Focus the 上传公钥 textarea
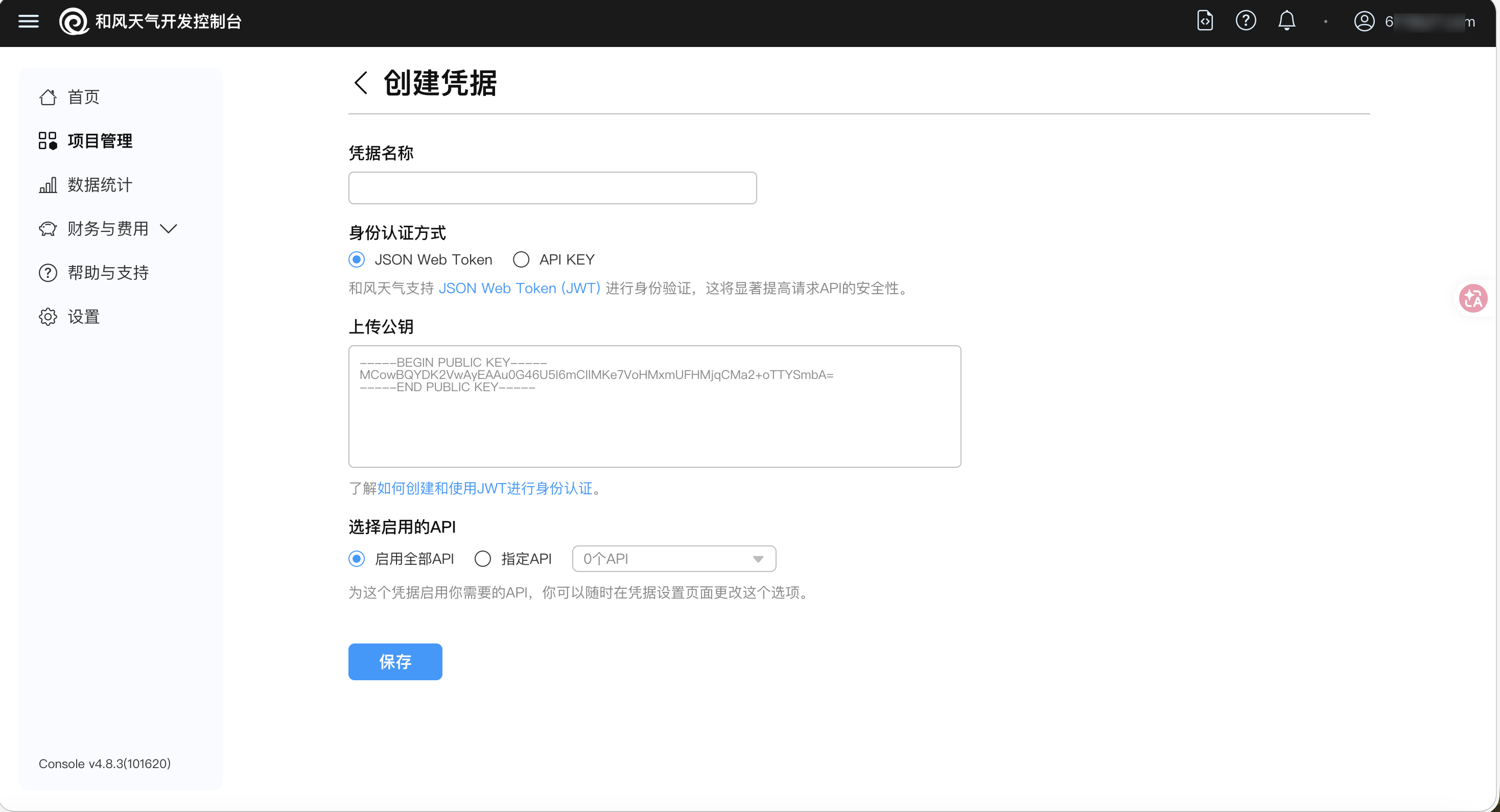This screenshot has height=812, width=1500. coord(654,407)
